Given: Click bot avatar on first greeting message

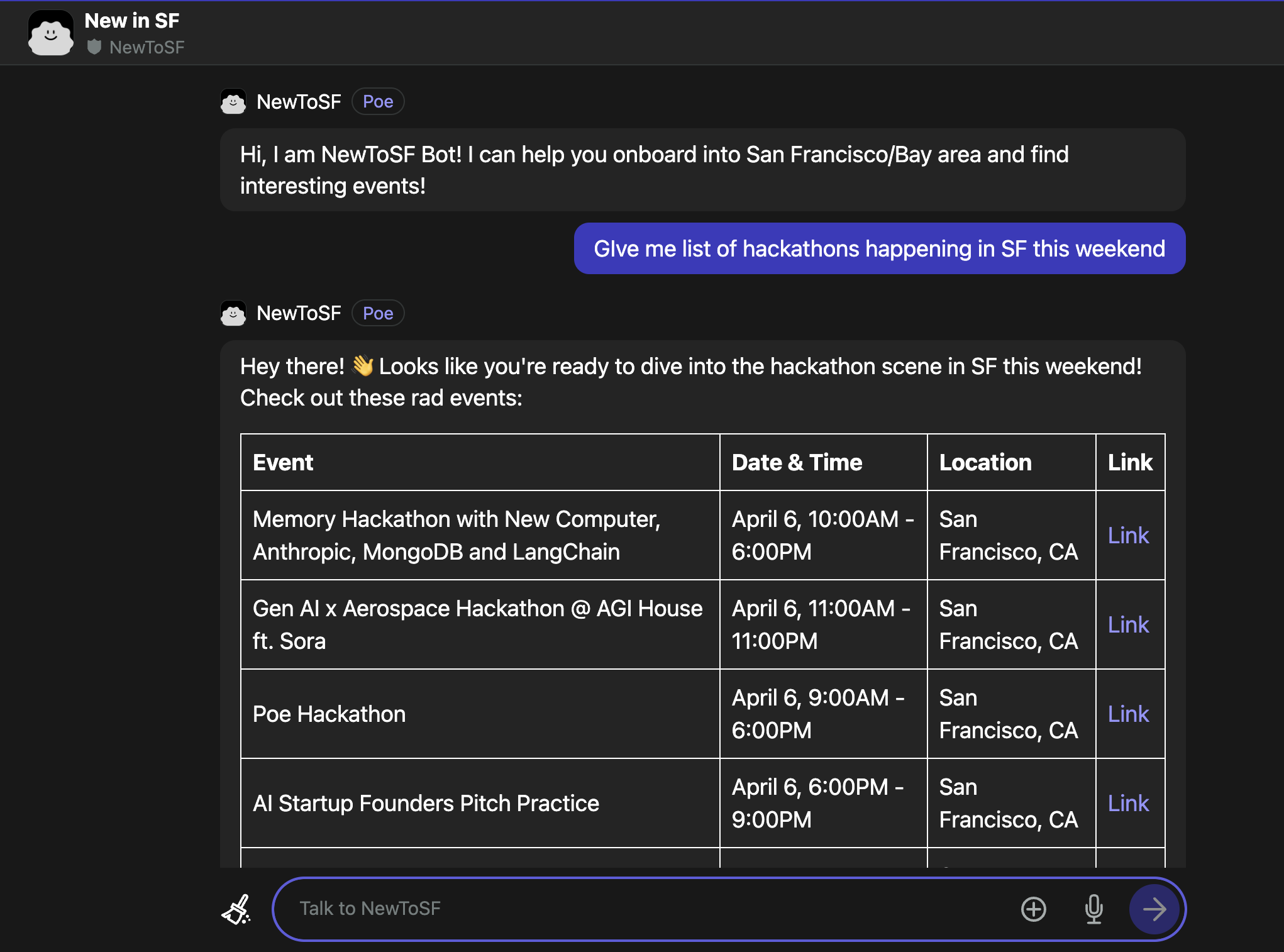Looking at the screenshot, I should pyautogui.click(x=233, y=101).
